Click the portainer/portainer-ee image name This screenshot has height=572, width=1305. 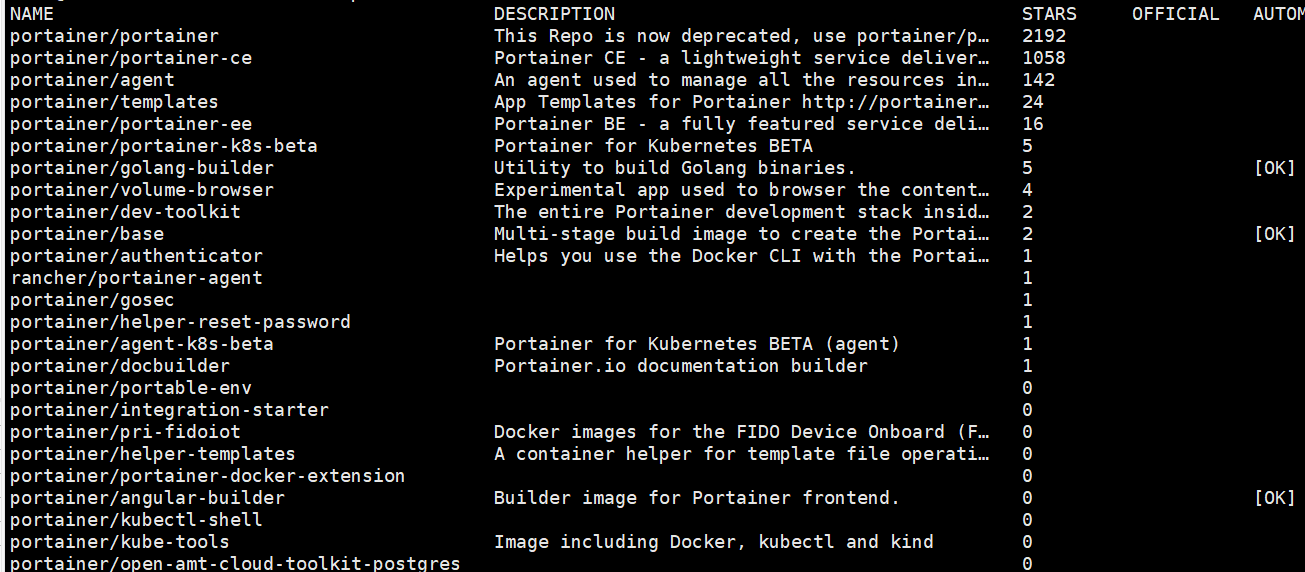click(131, 124)
